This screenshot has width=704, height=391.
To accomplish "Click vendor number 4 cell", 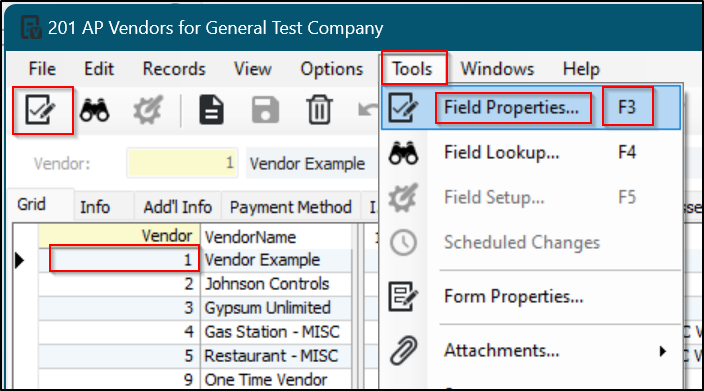I will coord(119,332).
